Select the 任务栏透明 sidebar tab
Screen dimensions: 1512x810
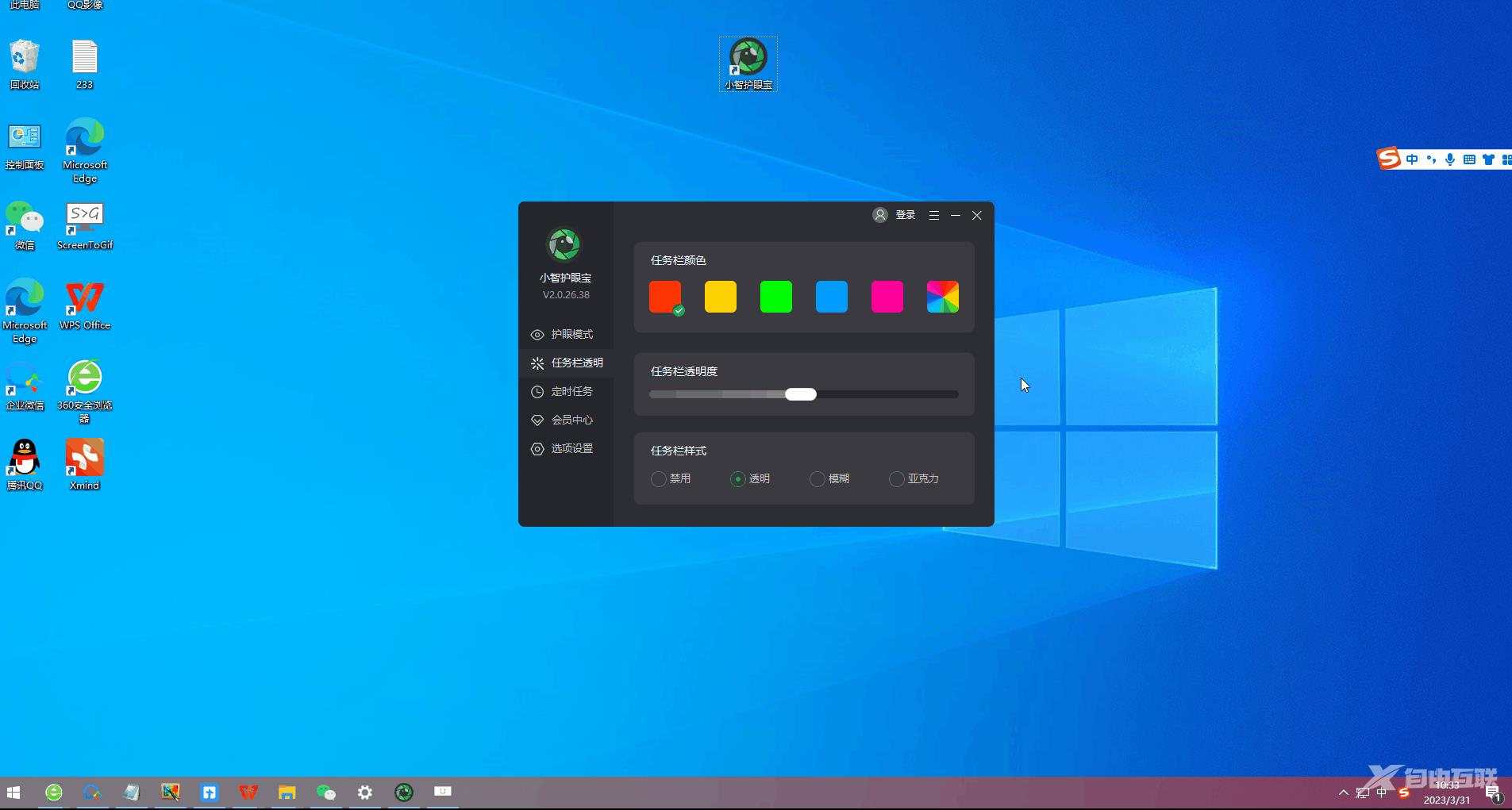[565, 363]
